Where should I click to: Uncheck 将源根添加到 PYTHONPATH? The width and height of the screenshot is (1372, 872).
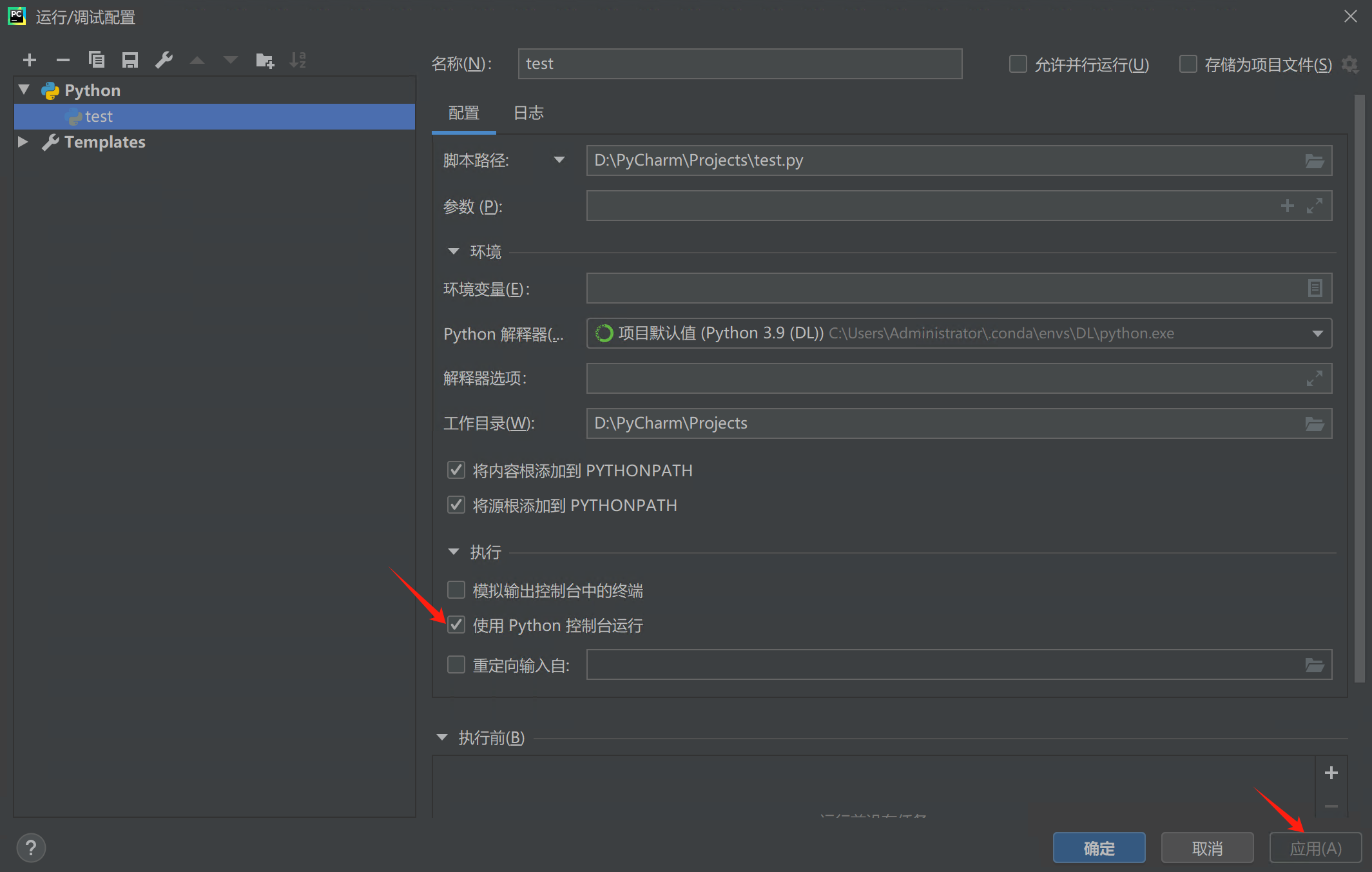tap(456, 505)
